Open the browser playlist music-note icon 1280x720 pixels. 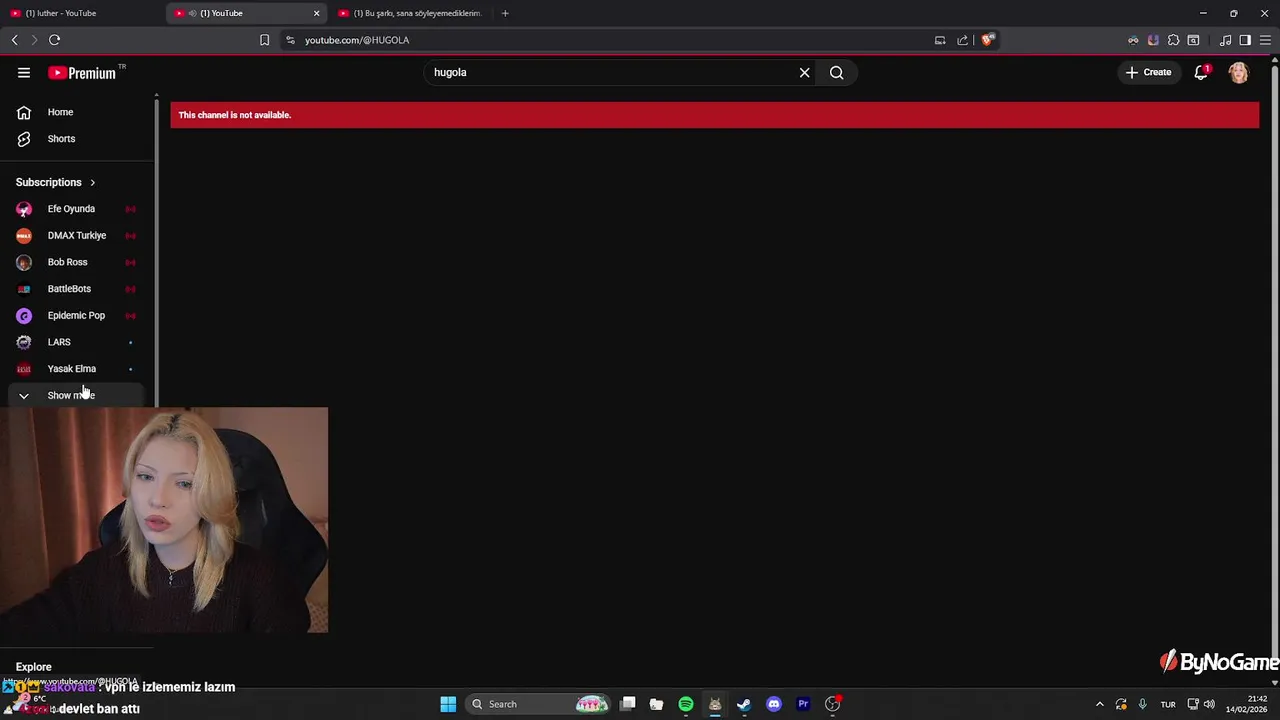(1226, 40)
